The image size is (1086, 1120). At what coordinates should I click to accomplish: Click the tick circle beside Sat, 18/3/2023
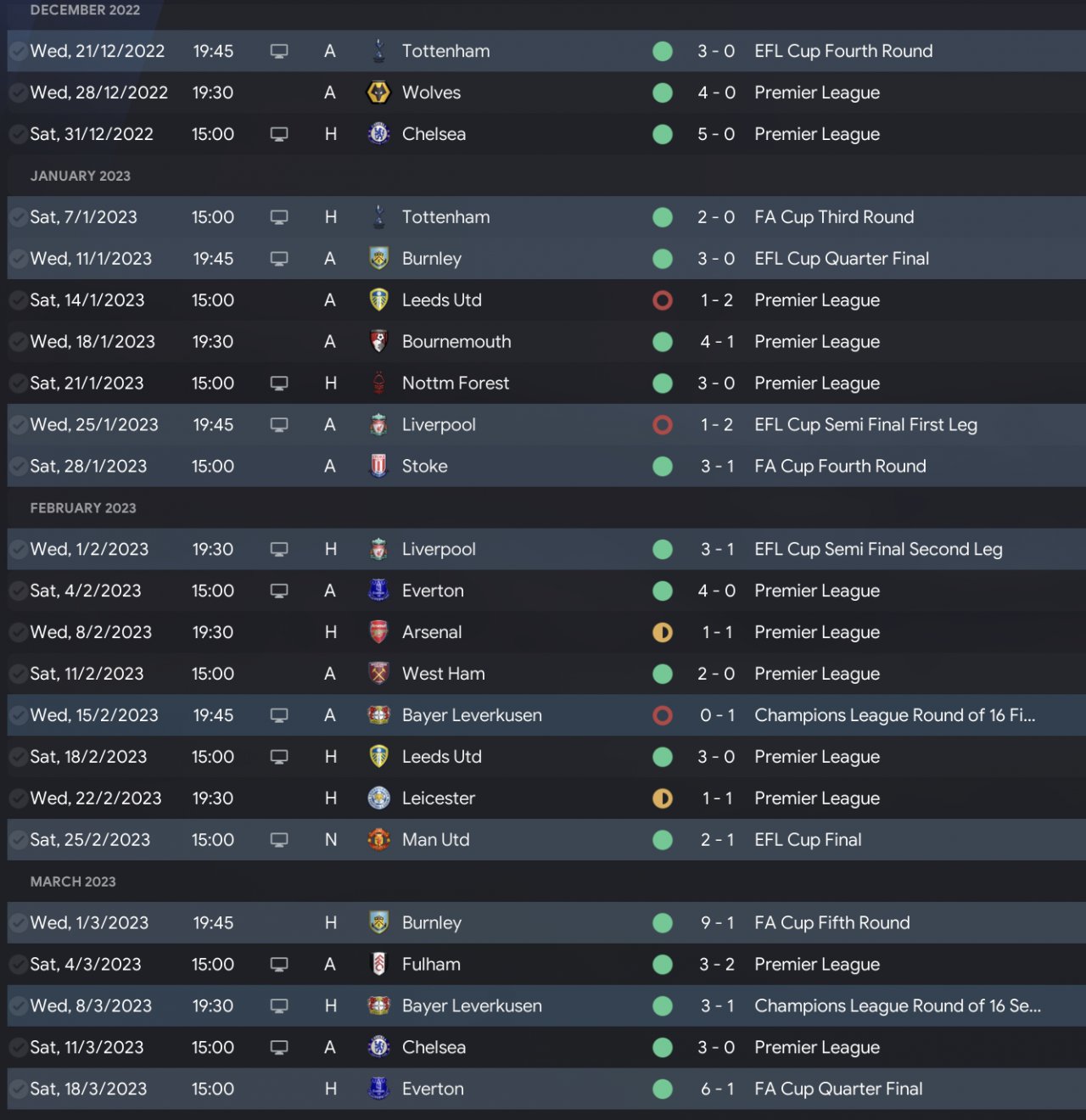point(17,1089)
